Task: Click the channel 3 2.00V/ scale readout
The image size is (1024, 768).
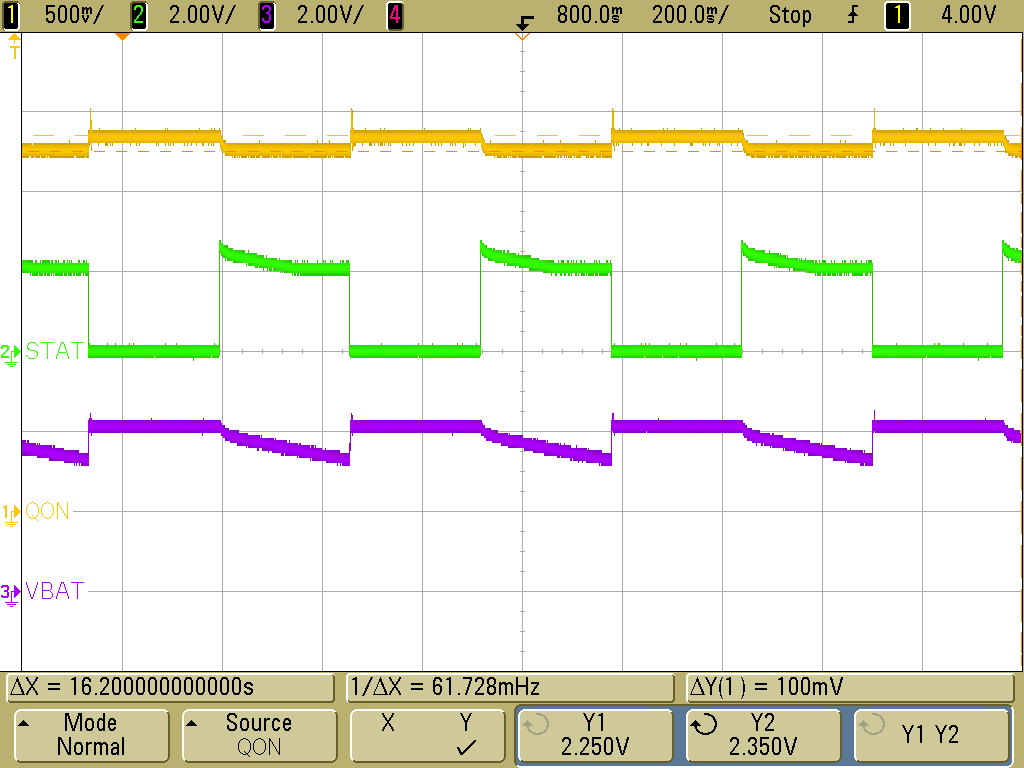Action: point(329,15)
